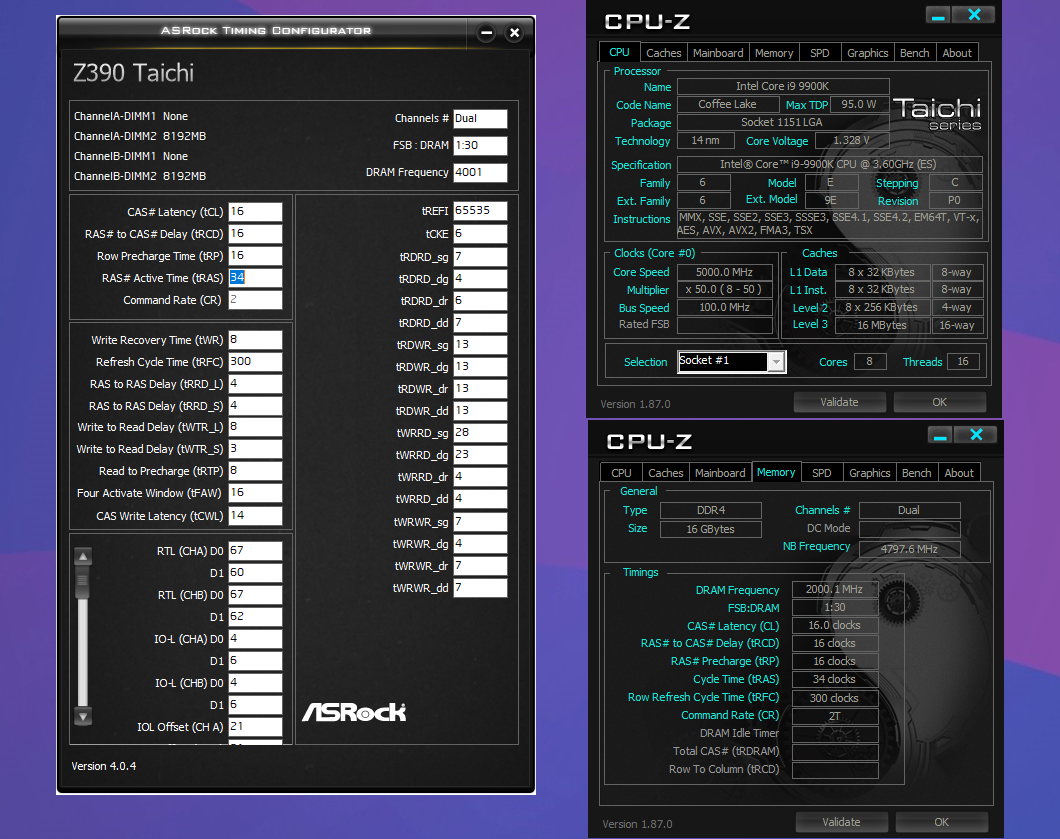The height and width of the screenshot is (839, 1060).
Task: Click the Intel Core i9 9900K name value
Action: [x=783, y=87]
